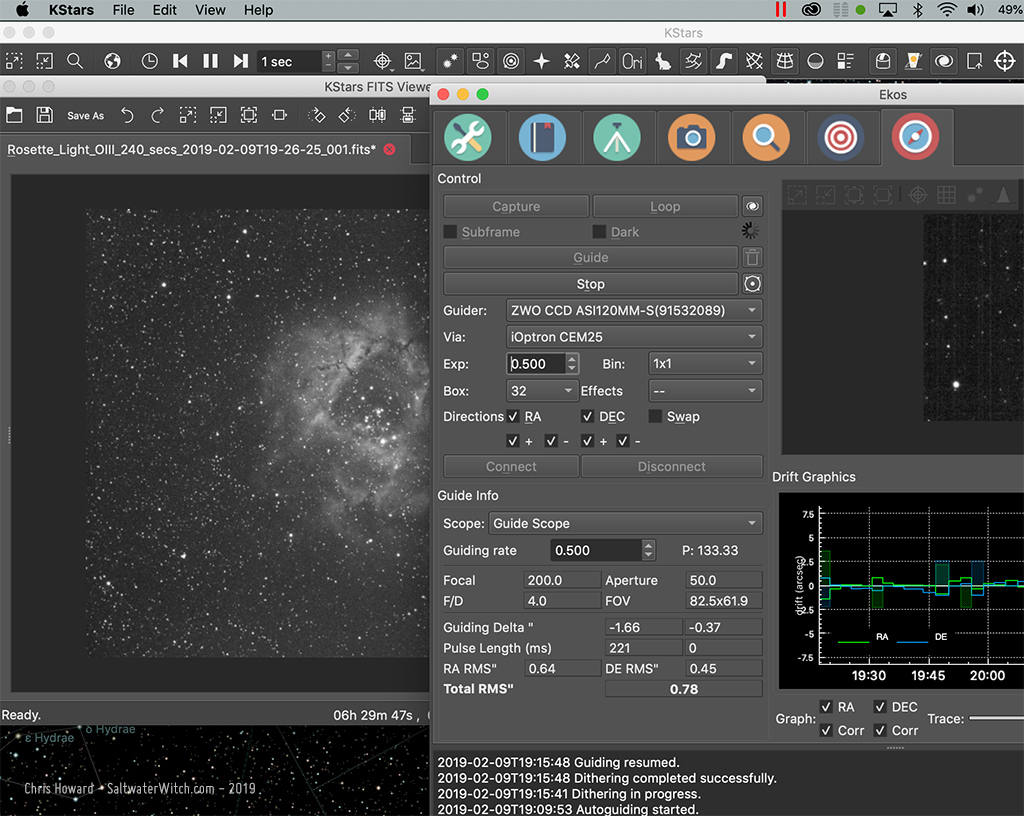Pause the KStars simulation clock

(210, 61)
